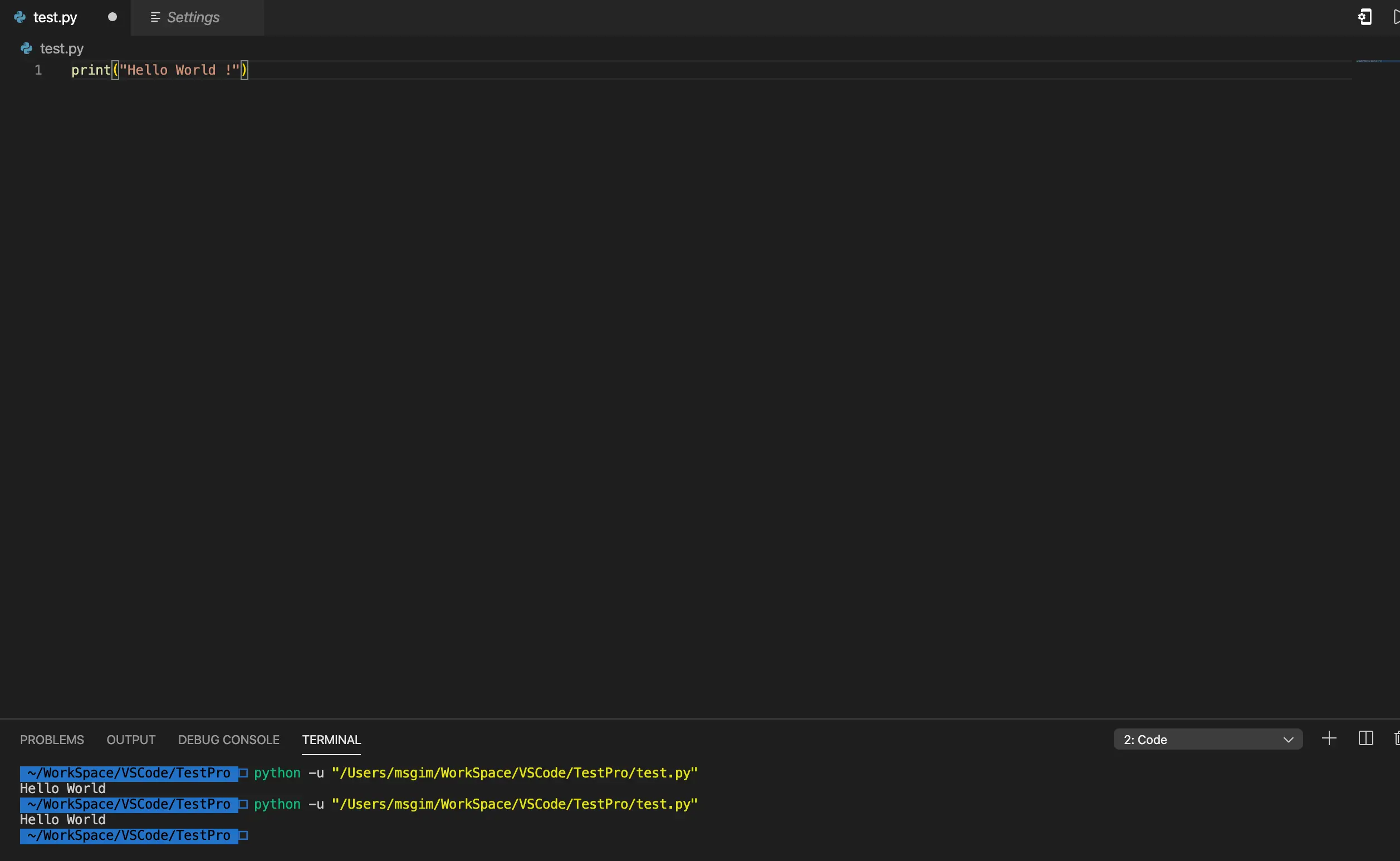1400x861 pixels.
Task: Click the first test.py path in the terminal
Action: (514, 773)
